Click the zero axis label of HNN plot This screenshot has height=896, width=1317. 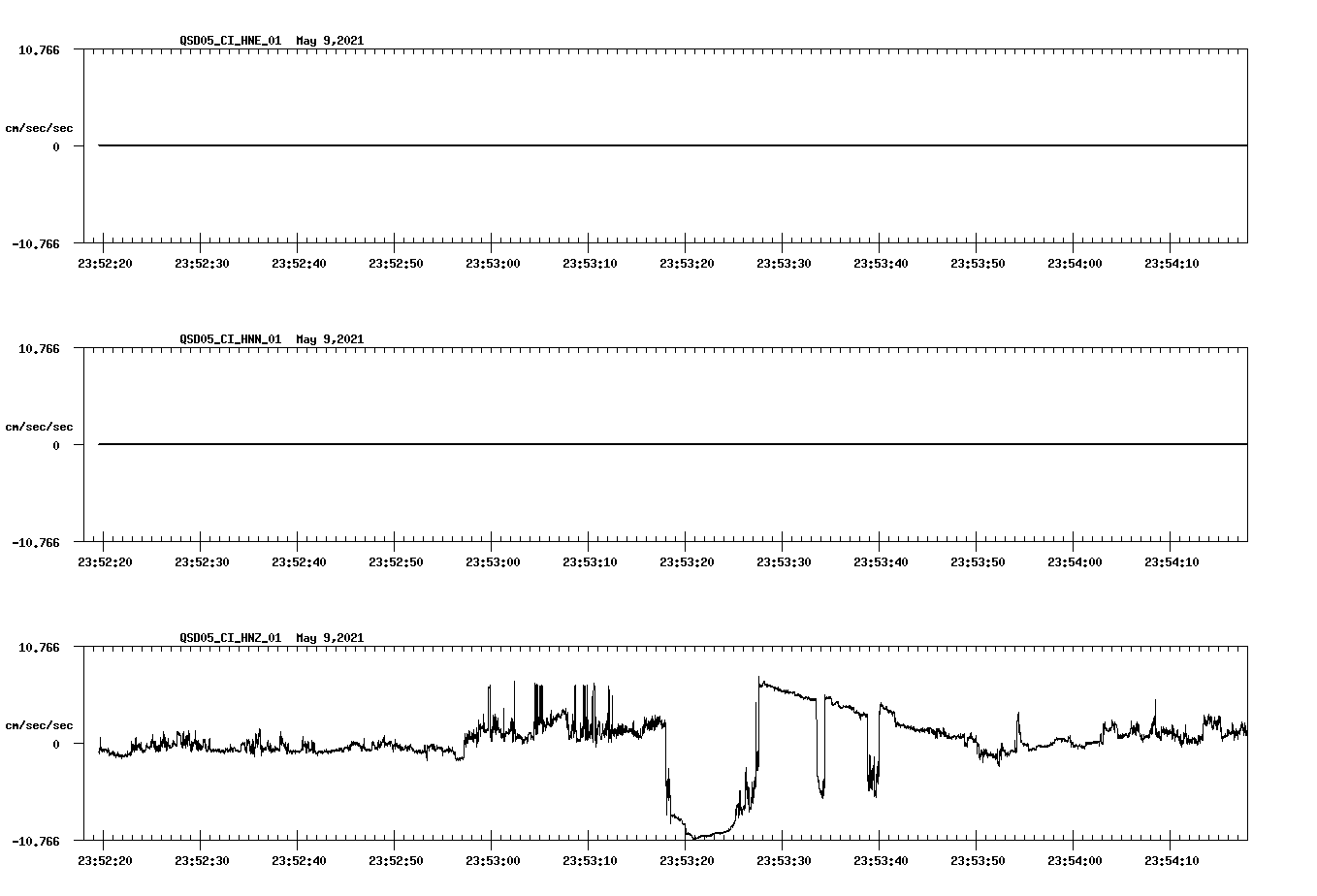tap(56, 446)
